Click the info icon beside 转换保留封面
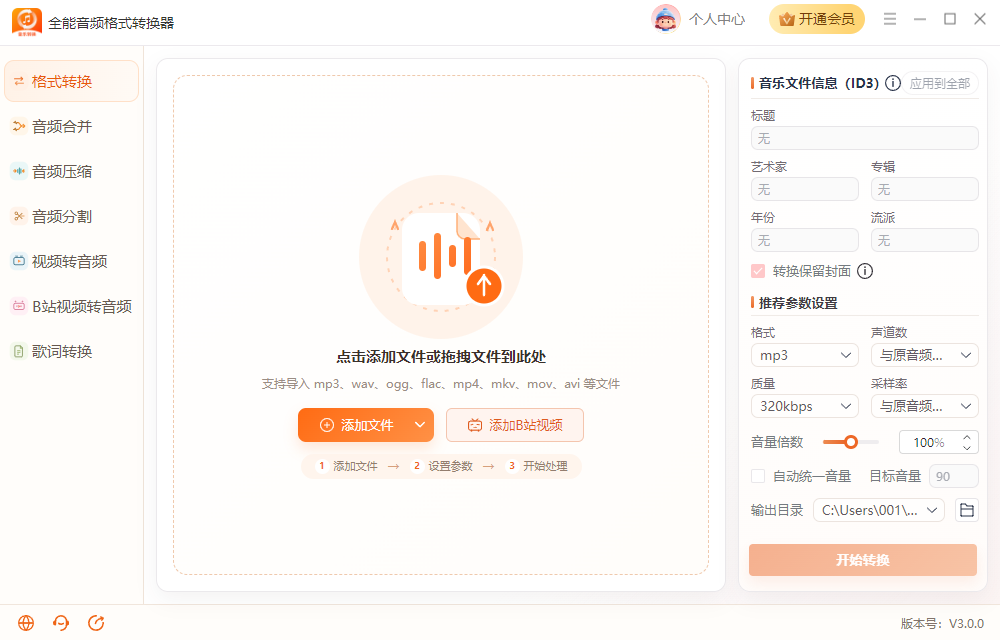This screenshot has height=640, width=1000. [865, 271]
